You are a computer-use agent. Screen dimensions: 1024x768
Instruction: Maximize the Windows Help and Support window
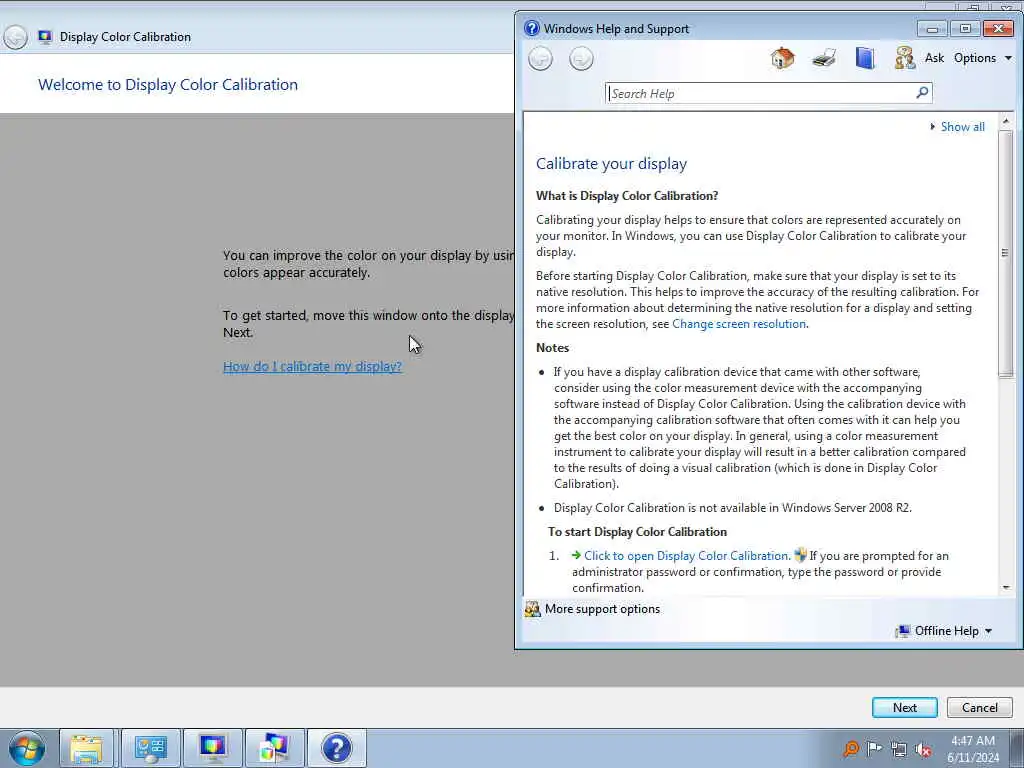pos(965,28)
